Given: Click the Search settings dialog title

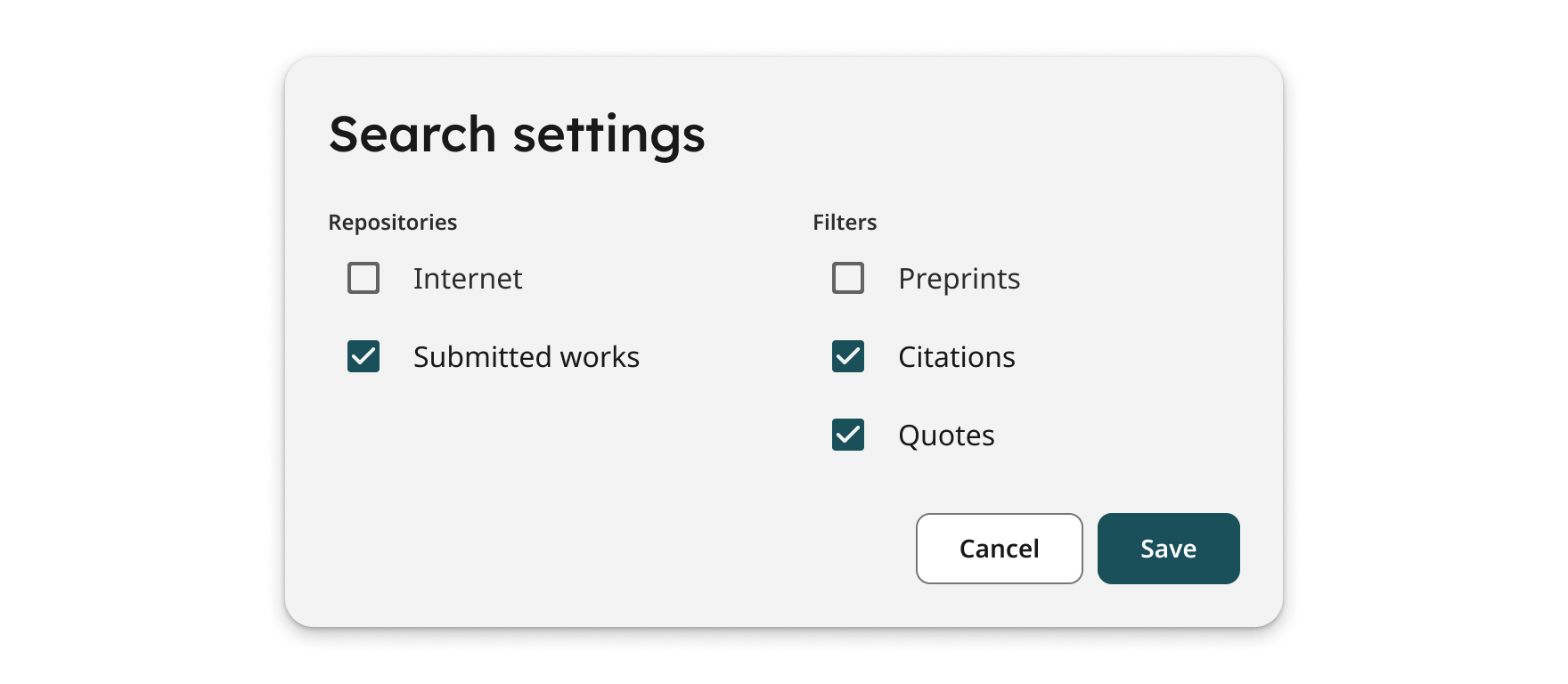Looking at the screenshot, I should pyautogui.click(x=517, y=134).
